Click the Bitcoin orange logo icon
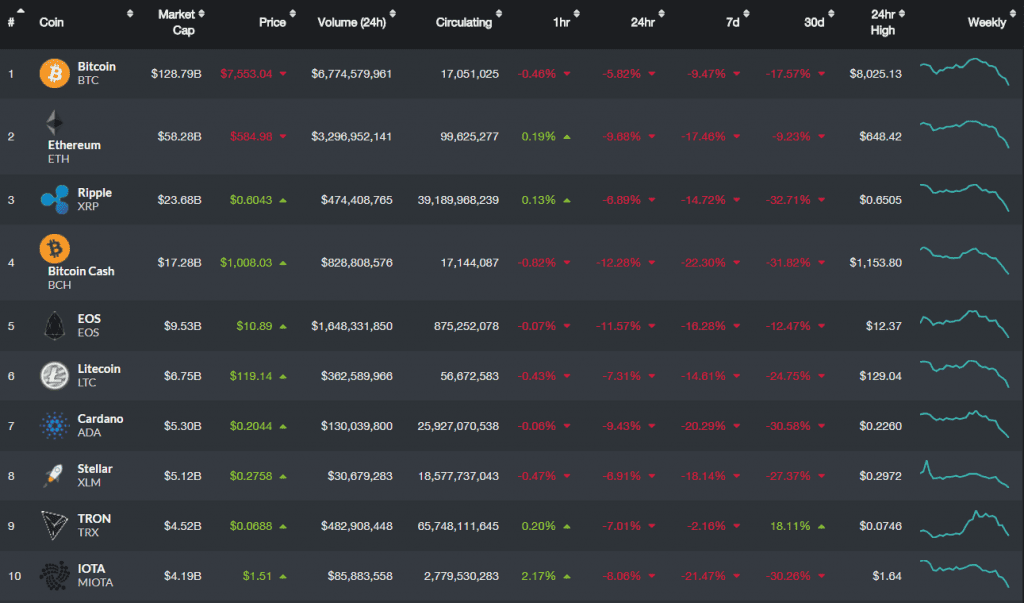Viewport: 1024px width, 603px height. [x=54, y=73]
